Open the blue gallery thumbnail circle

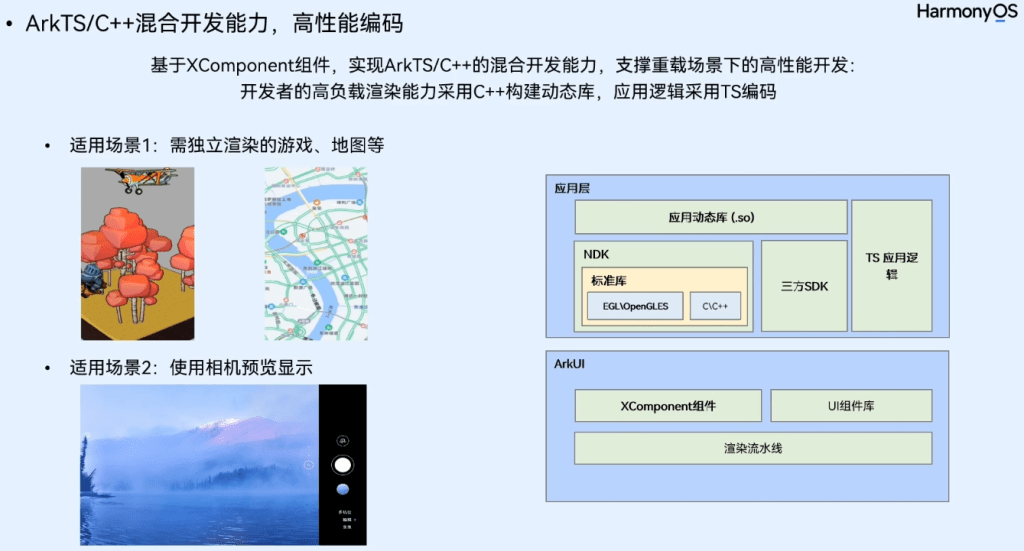tap(342, 489)
